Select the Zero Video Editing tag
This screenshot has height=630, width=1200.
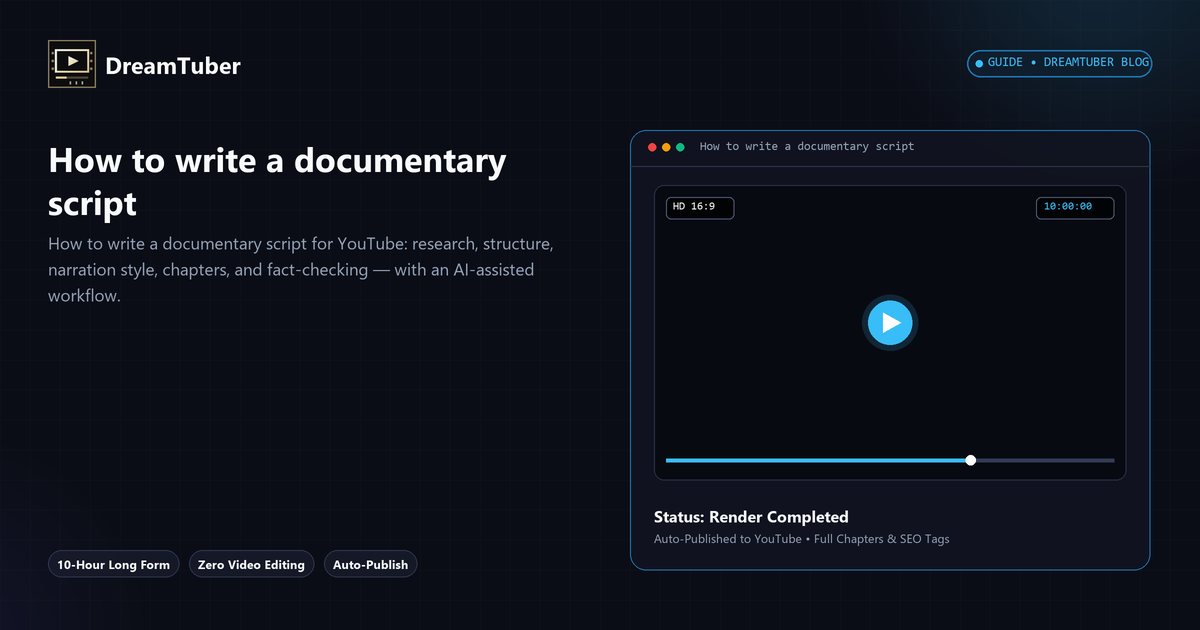tap(251, 565)
